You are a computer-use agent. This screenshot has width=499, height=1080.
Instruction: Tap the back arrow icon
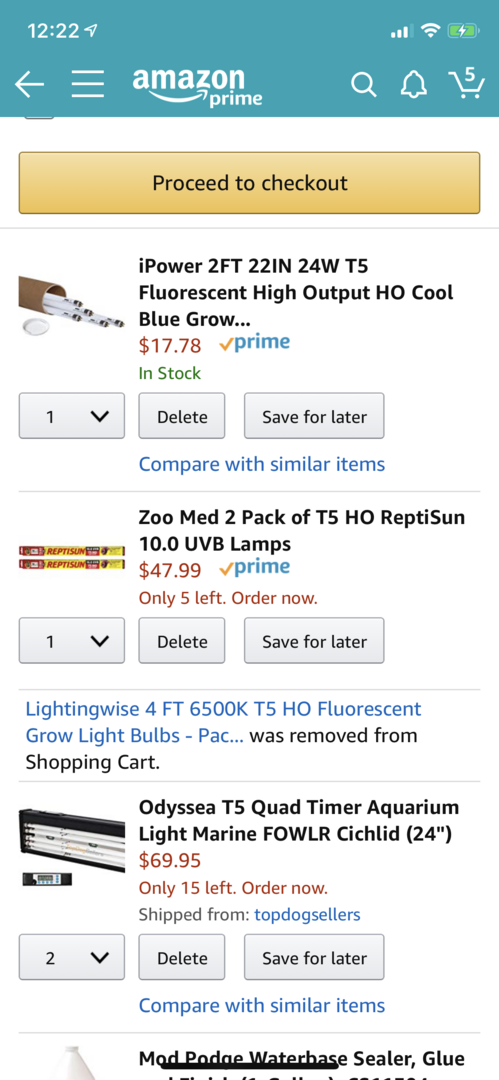[30, 84]
